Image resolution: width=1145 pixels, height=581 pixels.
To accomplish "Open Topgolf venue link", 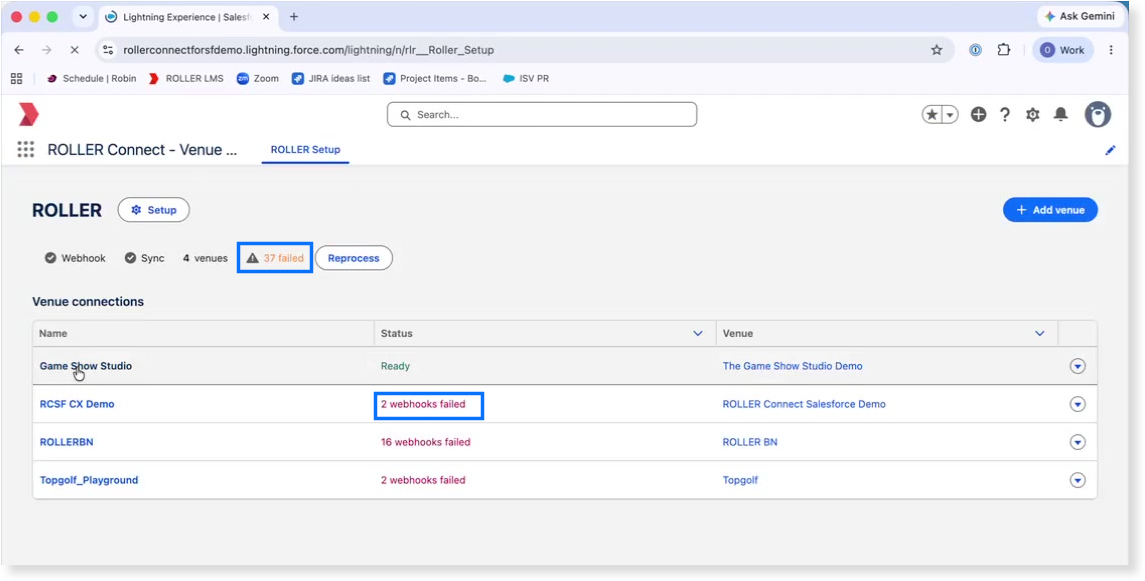I will 740,480.
